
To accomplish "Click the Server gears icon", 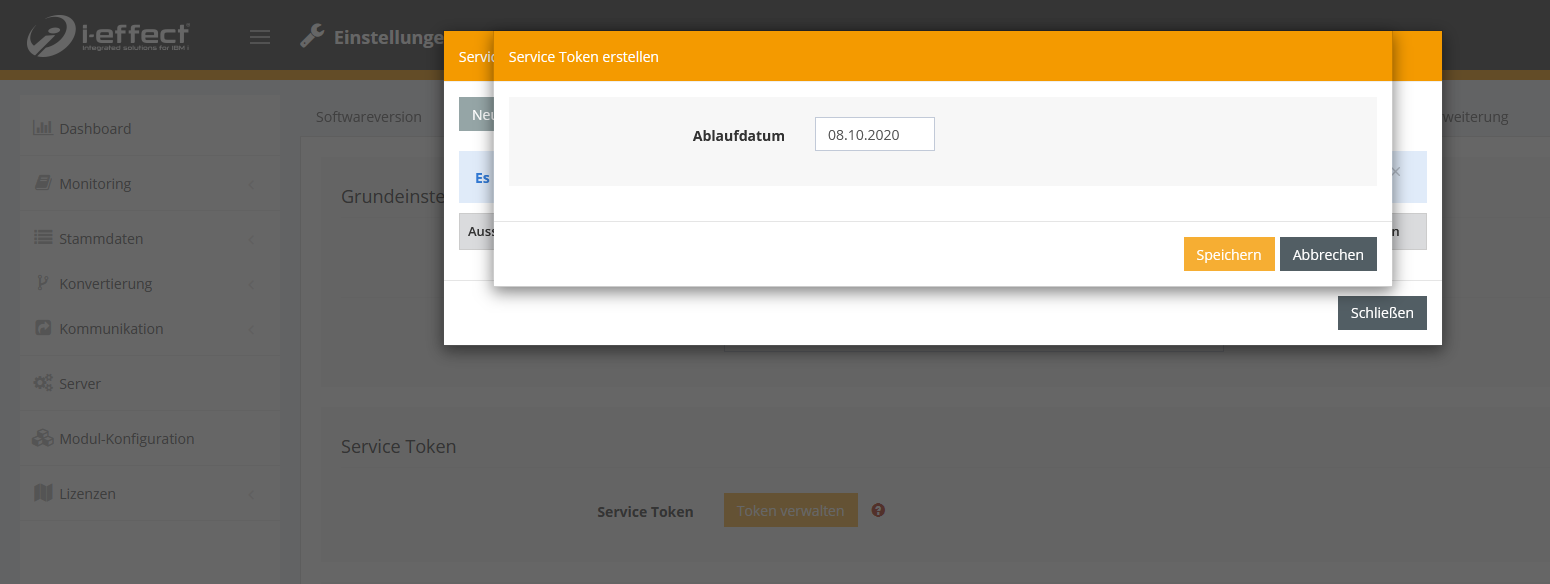I will (42, 383).
